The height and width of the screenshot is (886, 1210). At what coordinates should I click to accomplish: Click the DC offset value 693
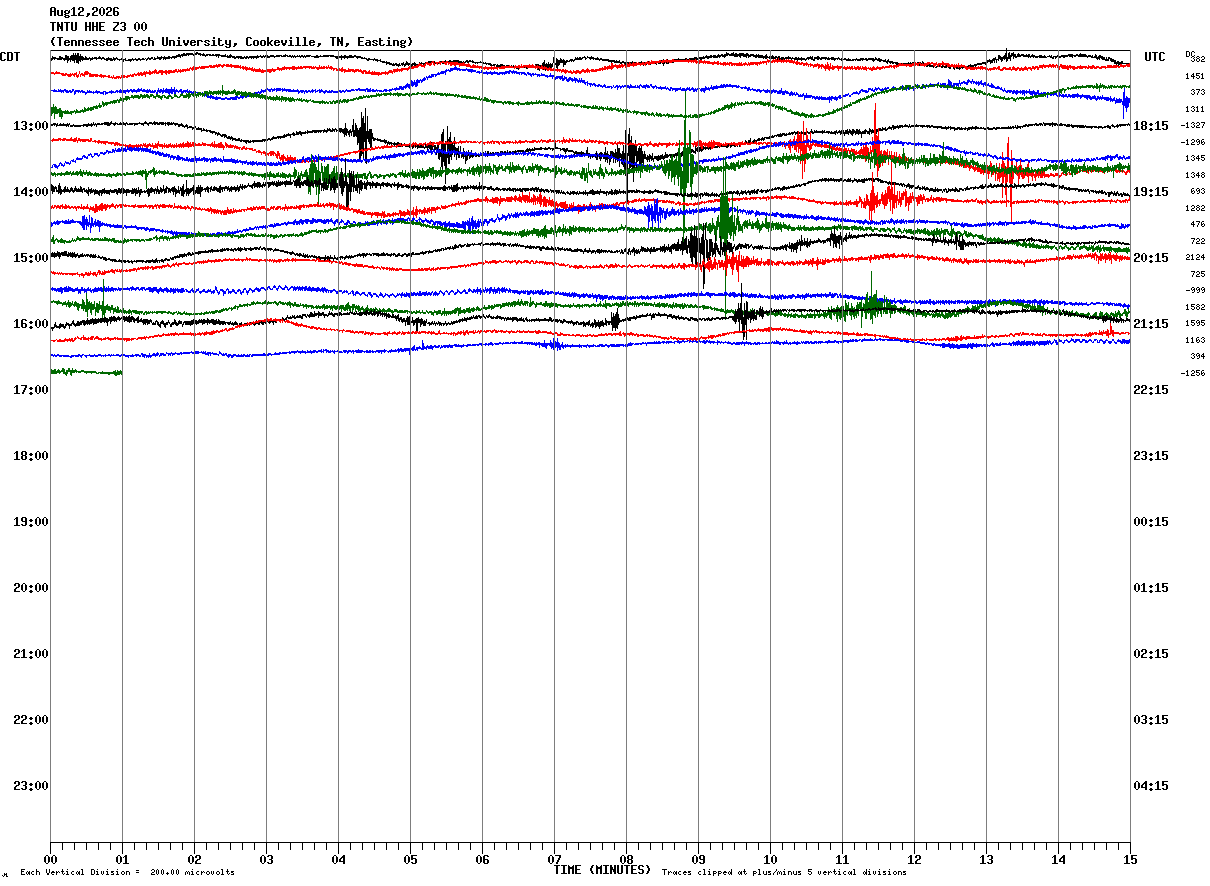click(1197, 191)
